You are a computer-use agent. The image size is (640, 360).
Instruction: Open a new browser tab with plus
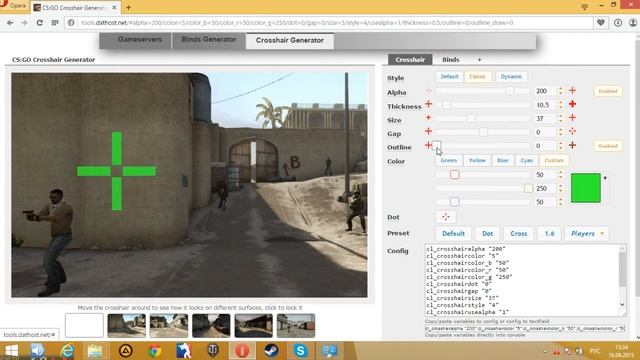pos(128,7)
